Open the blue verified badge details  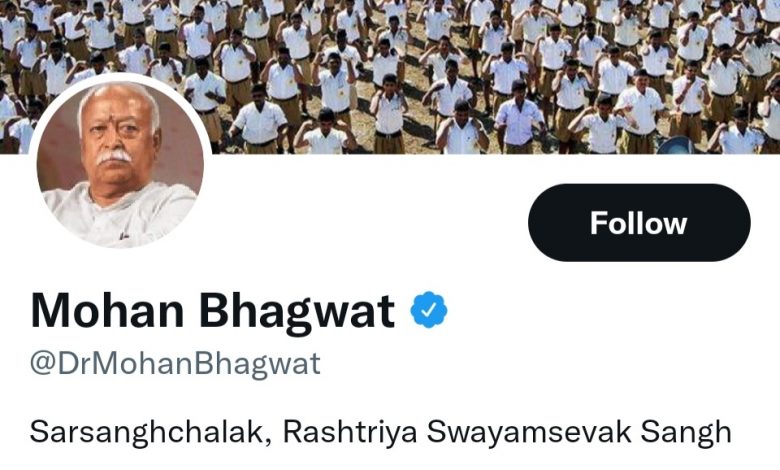point(429,310)
